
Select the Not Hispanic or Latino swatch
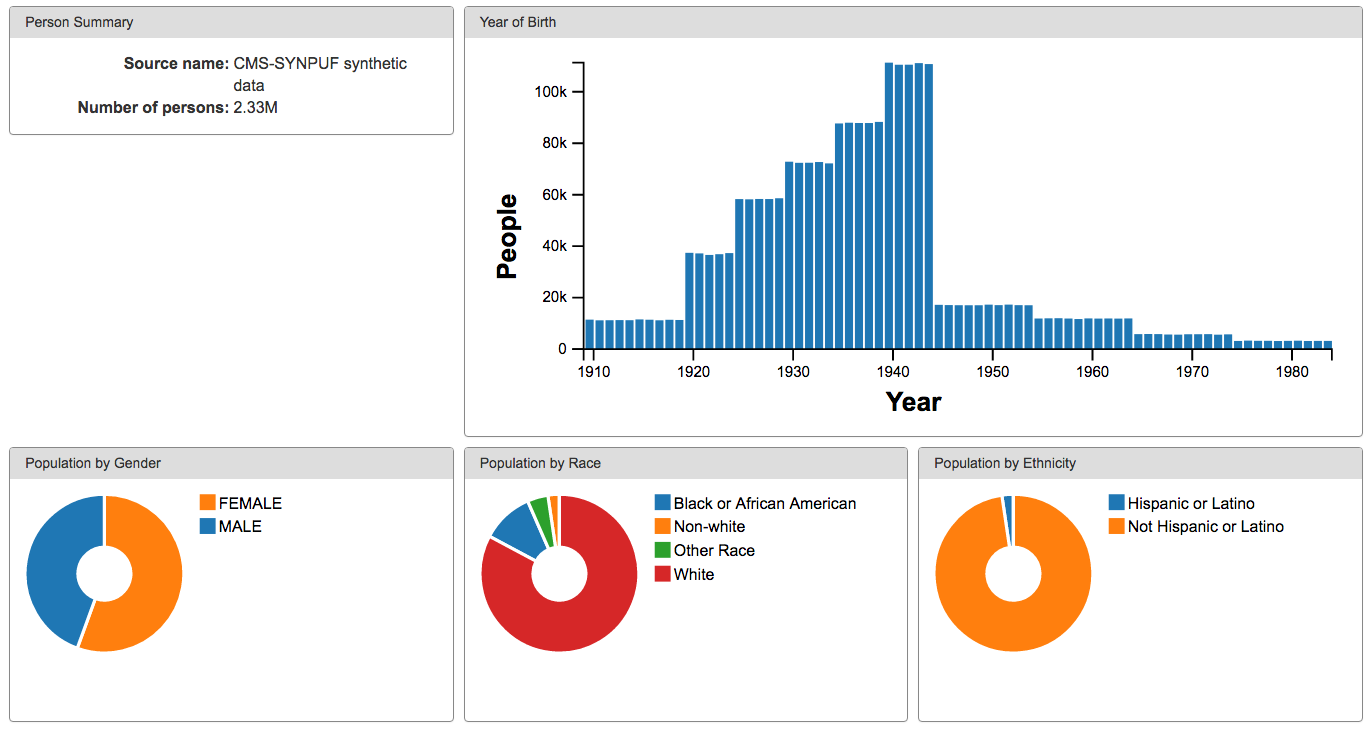click(x=1117, y=526)
